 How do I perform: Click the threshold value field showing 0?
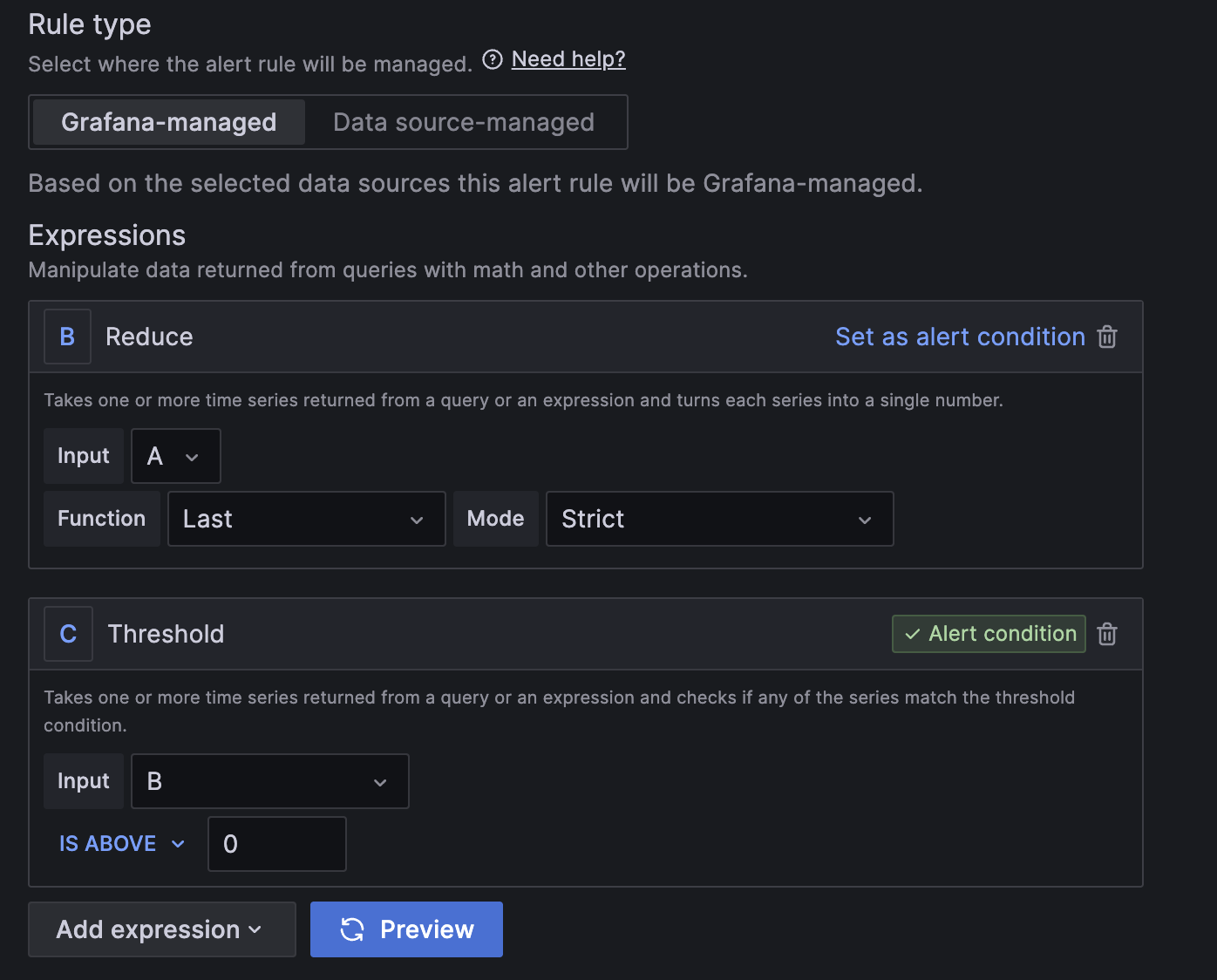[277, 844]
